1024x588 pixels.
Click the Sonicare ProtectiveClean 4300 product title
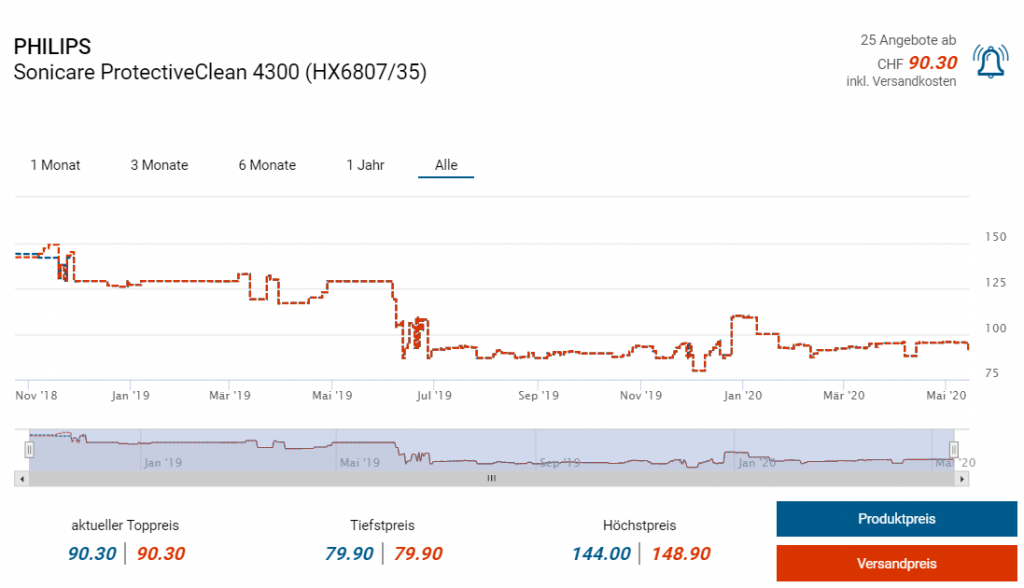[x=220, y=73]
